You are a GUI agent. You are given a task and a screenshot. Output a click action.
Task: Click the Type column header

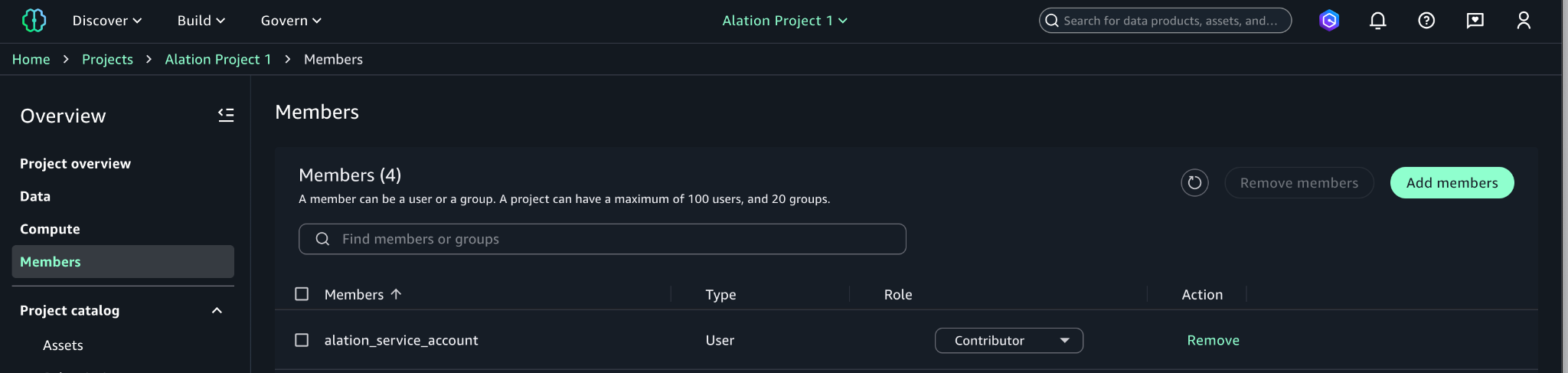click(x=720, y=295)
